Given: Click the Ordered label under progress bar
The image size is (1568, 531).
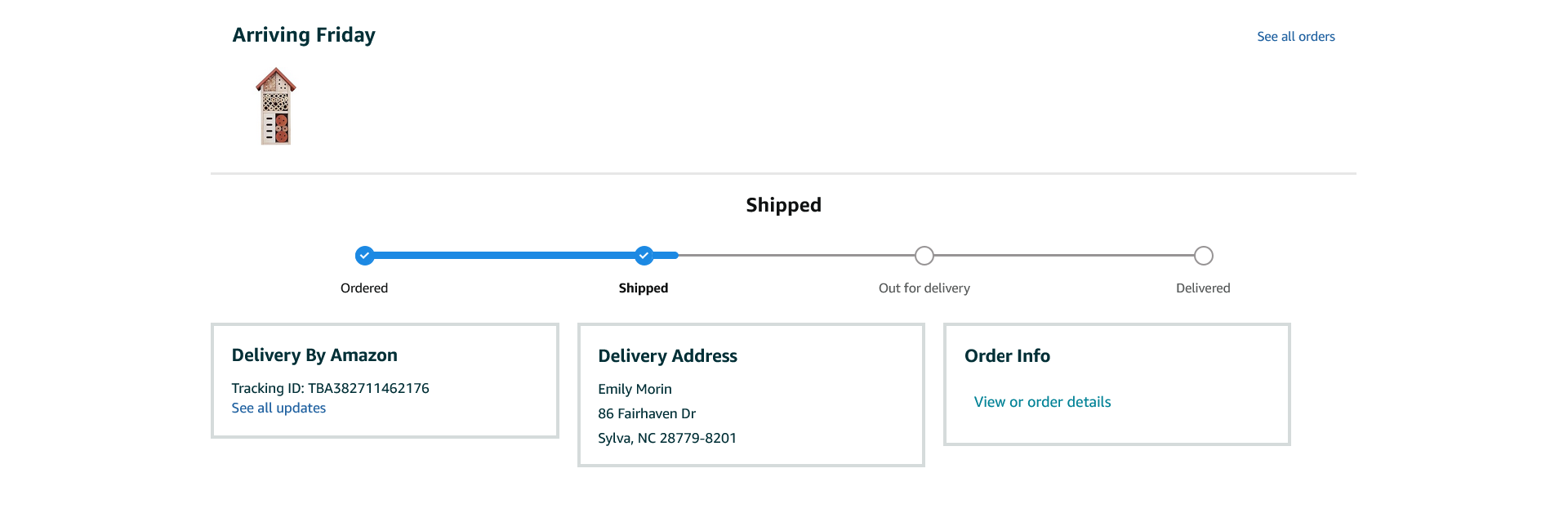Looking at the screenshot, I should coord(364,288).
